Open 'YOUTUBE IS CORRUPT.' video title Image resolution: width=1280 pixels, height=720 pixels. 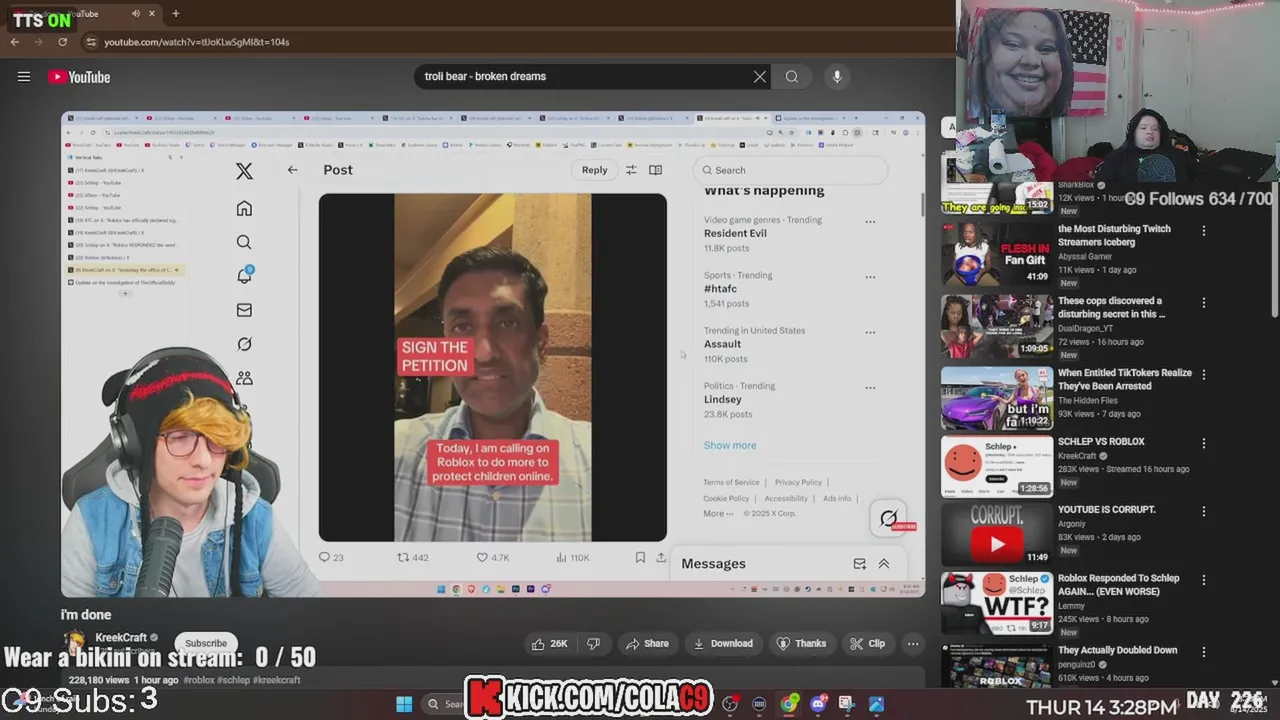[1107, 510]
